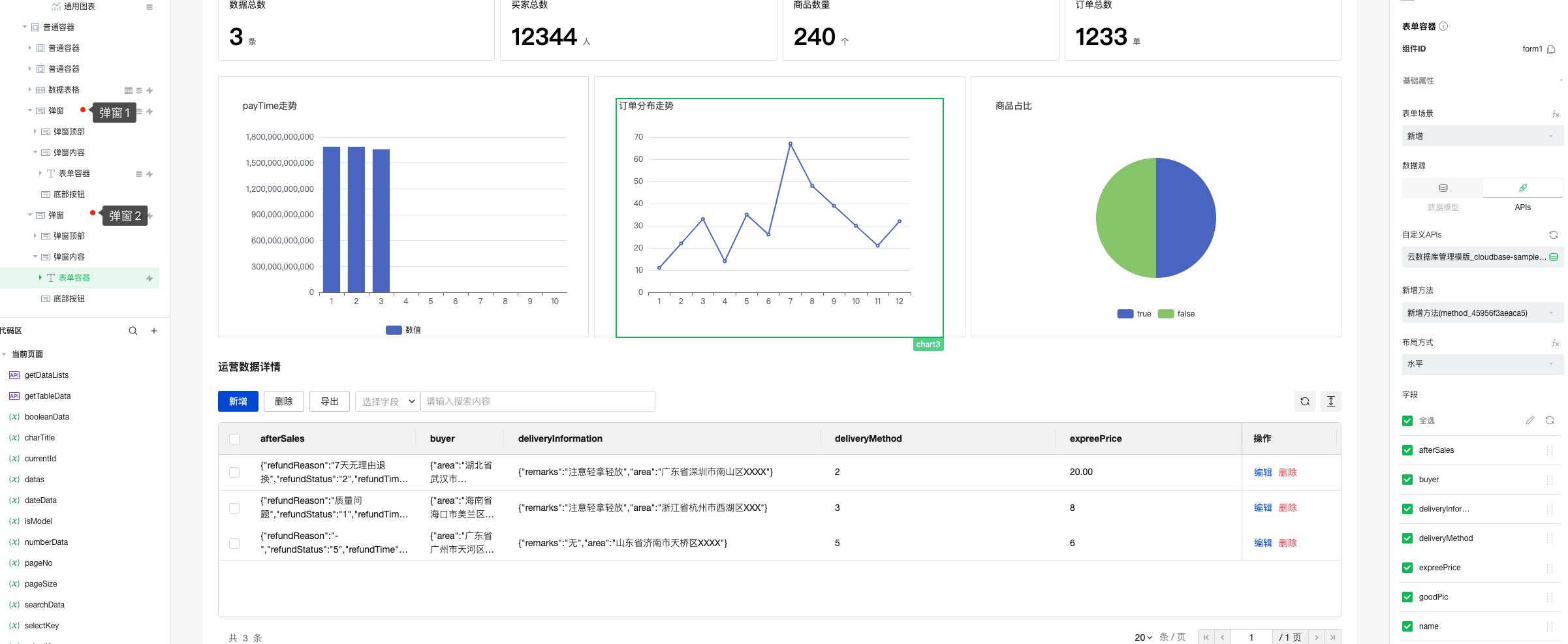This screenshot has height=644, width=1568.
Task: Open the 布局方式 dropdown showing 水平
Action: (x=1482, y=364)
